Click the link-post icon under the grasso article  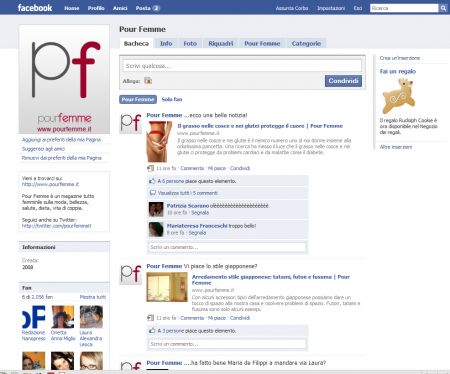coord(151,168)
